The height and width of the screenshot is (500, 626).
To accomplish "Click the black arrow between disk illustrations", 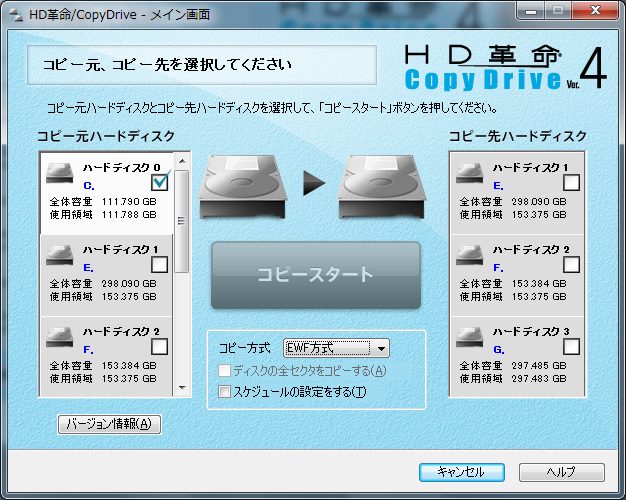I will [314, 183].
